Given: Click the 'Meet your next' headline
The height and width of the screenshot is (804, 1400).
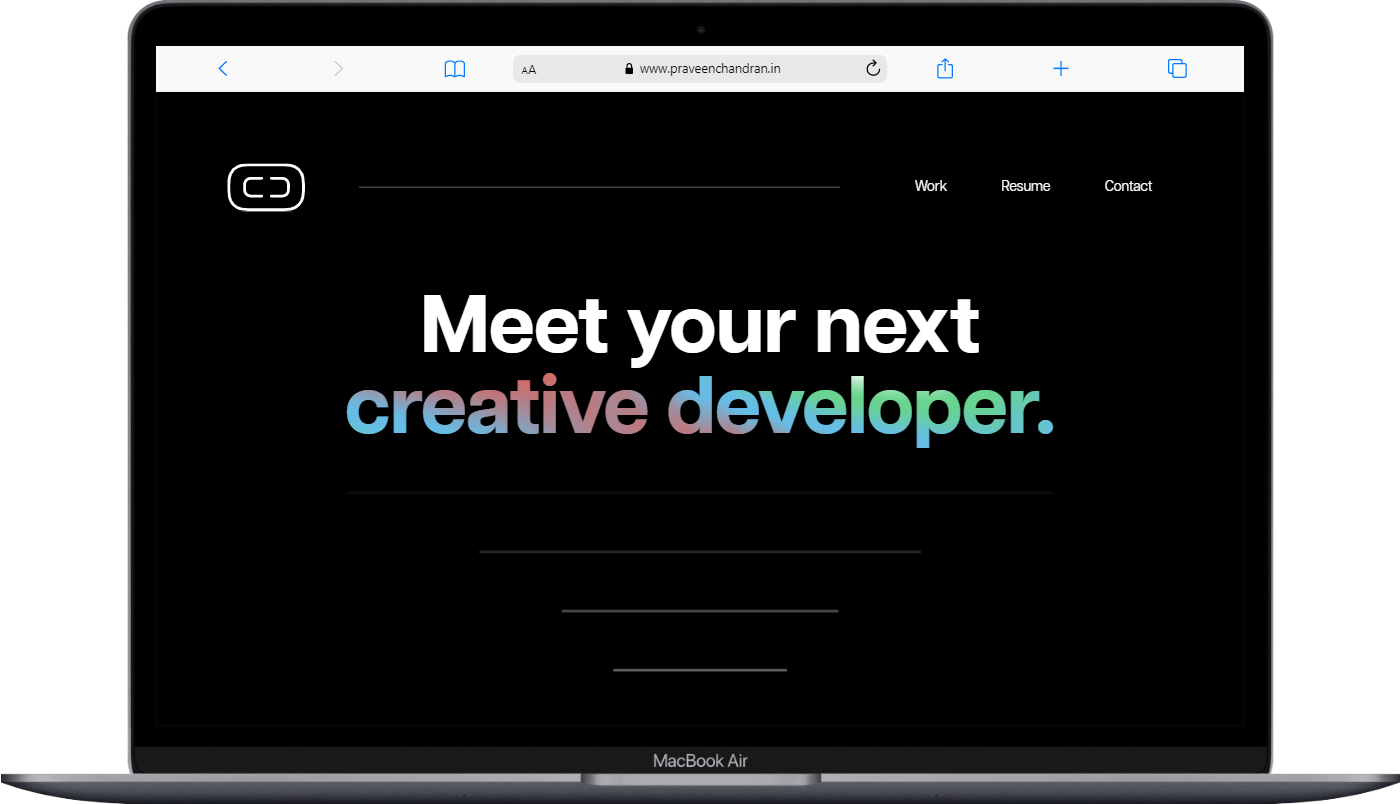Looking at the screenshot, I should click(x=700, y=323).
